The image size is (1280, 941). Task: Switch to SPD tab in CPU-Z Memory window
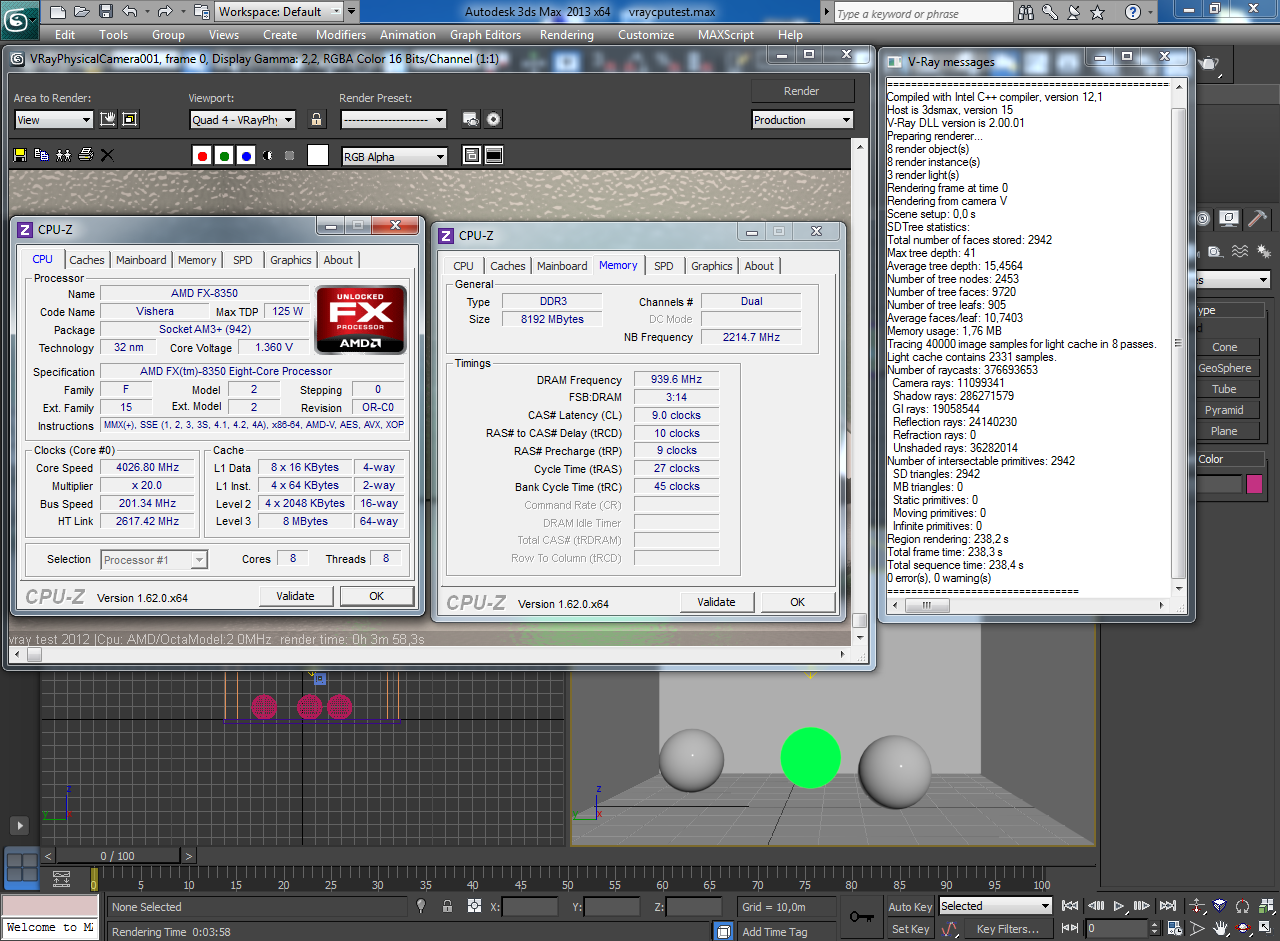coord(664,266)
